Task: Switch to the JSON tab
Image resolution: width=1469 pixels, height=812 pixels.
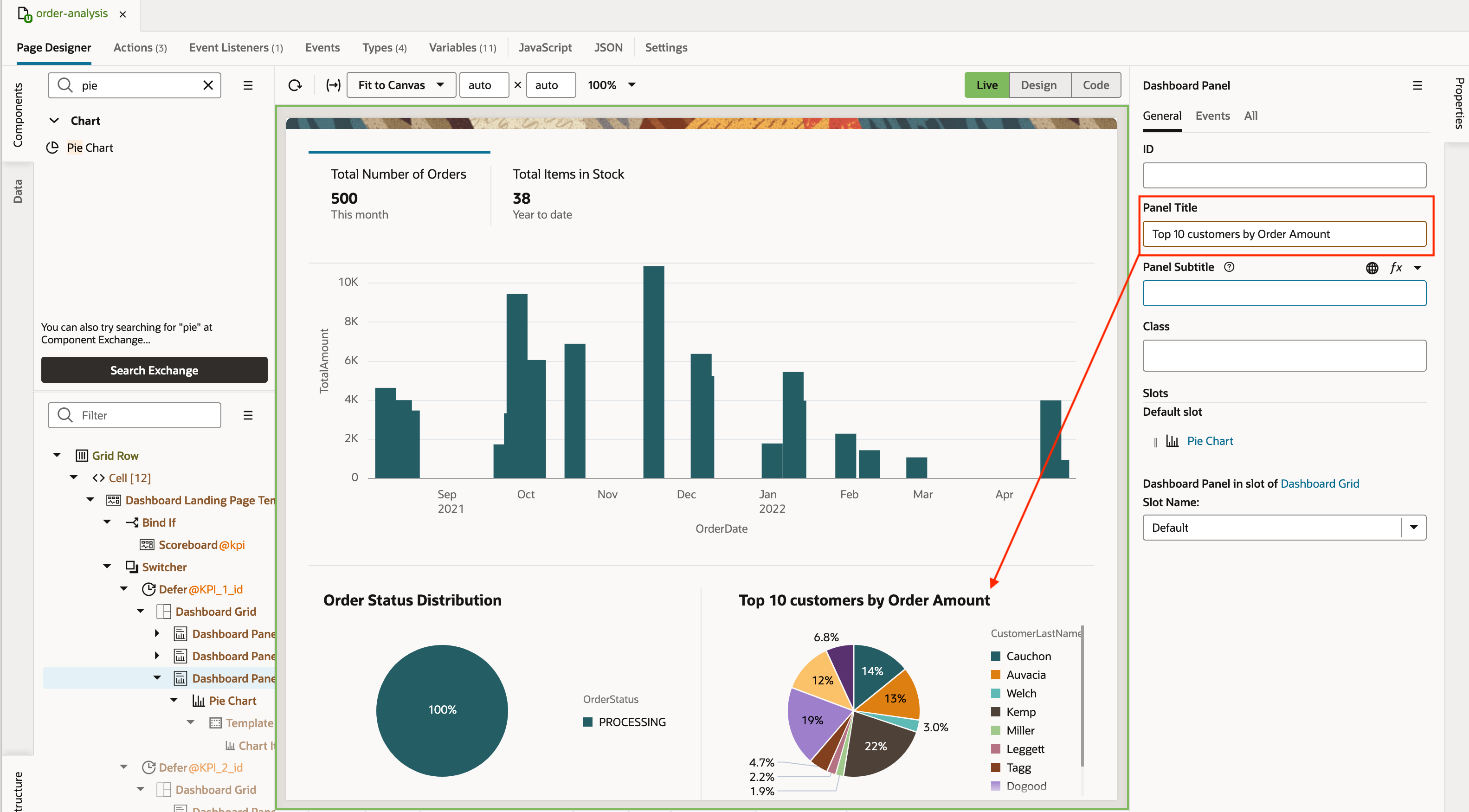Action: tap(608, 47)
